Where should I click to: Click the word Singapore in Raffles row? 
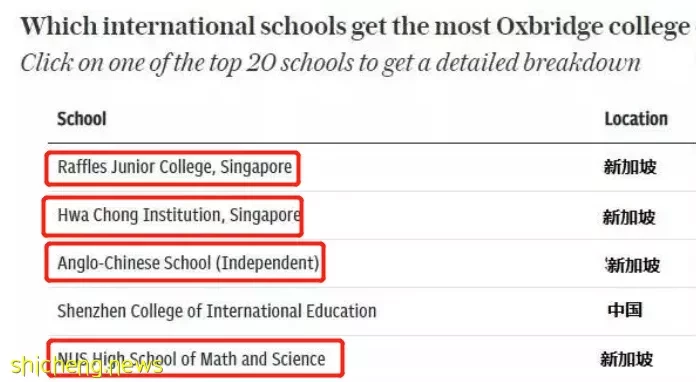pos(256,167)
